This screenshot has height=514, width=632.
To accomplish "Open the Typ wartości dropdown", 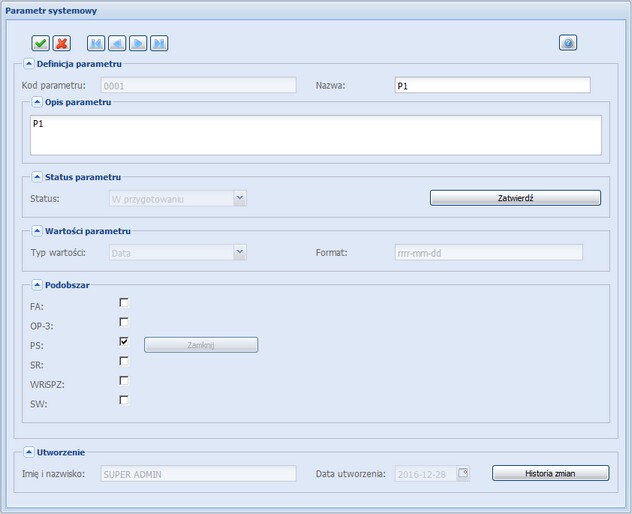I will point(239,253).
